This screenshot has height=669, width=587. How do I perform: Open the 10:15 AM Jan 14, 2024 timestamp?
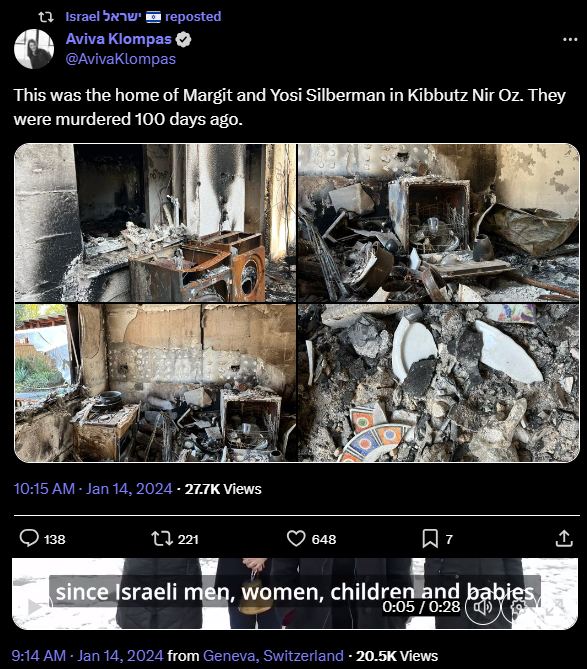pyautogui.click(x=93, y=489)
